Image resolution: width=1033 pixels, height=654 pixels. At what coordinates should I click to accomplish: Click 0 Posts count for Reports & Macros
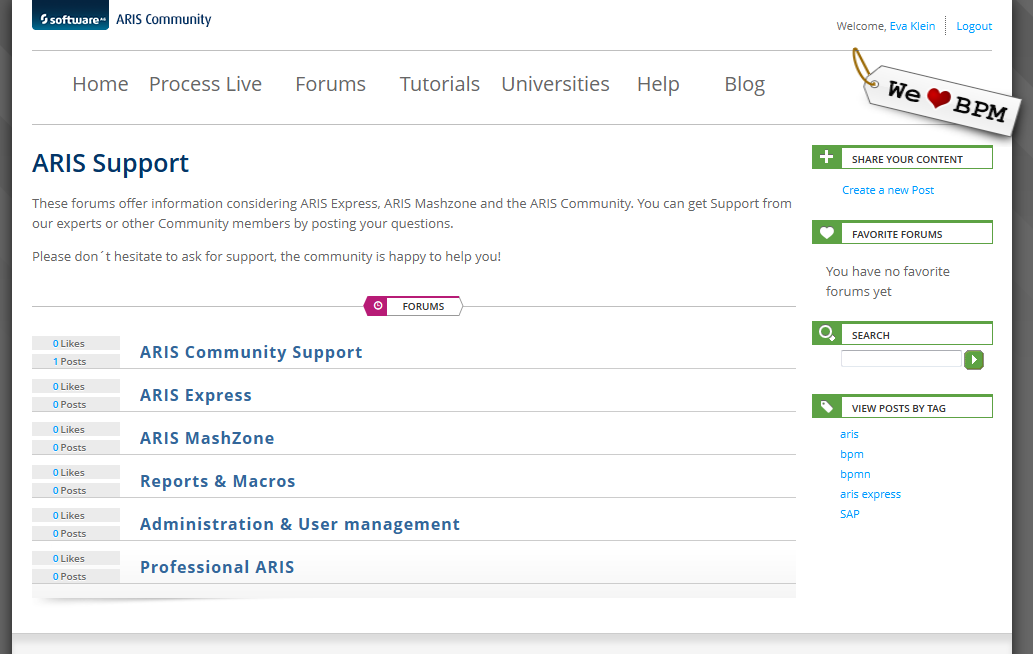76,491
